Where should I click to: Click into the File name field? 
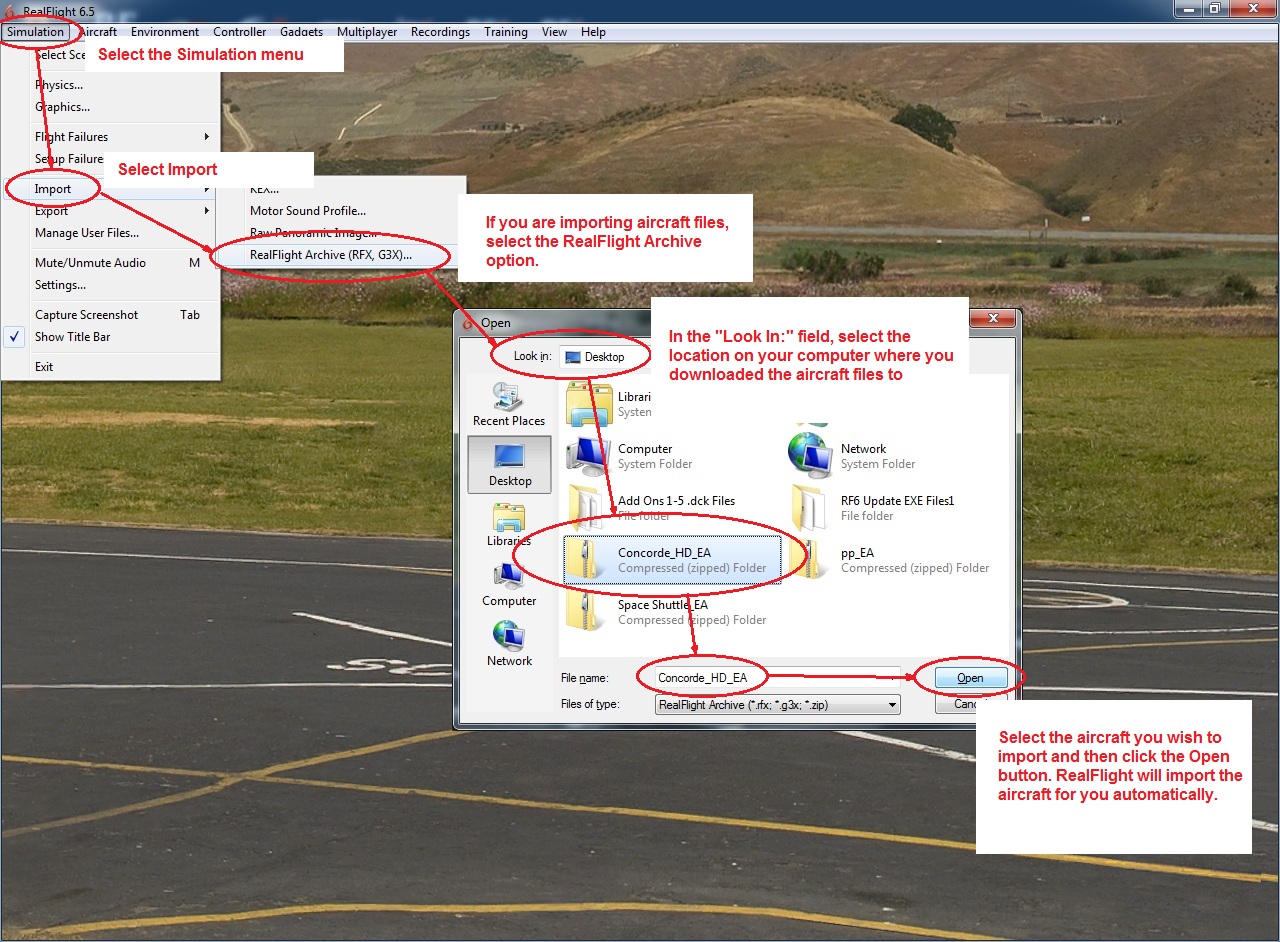(x=777, y=678)
